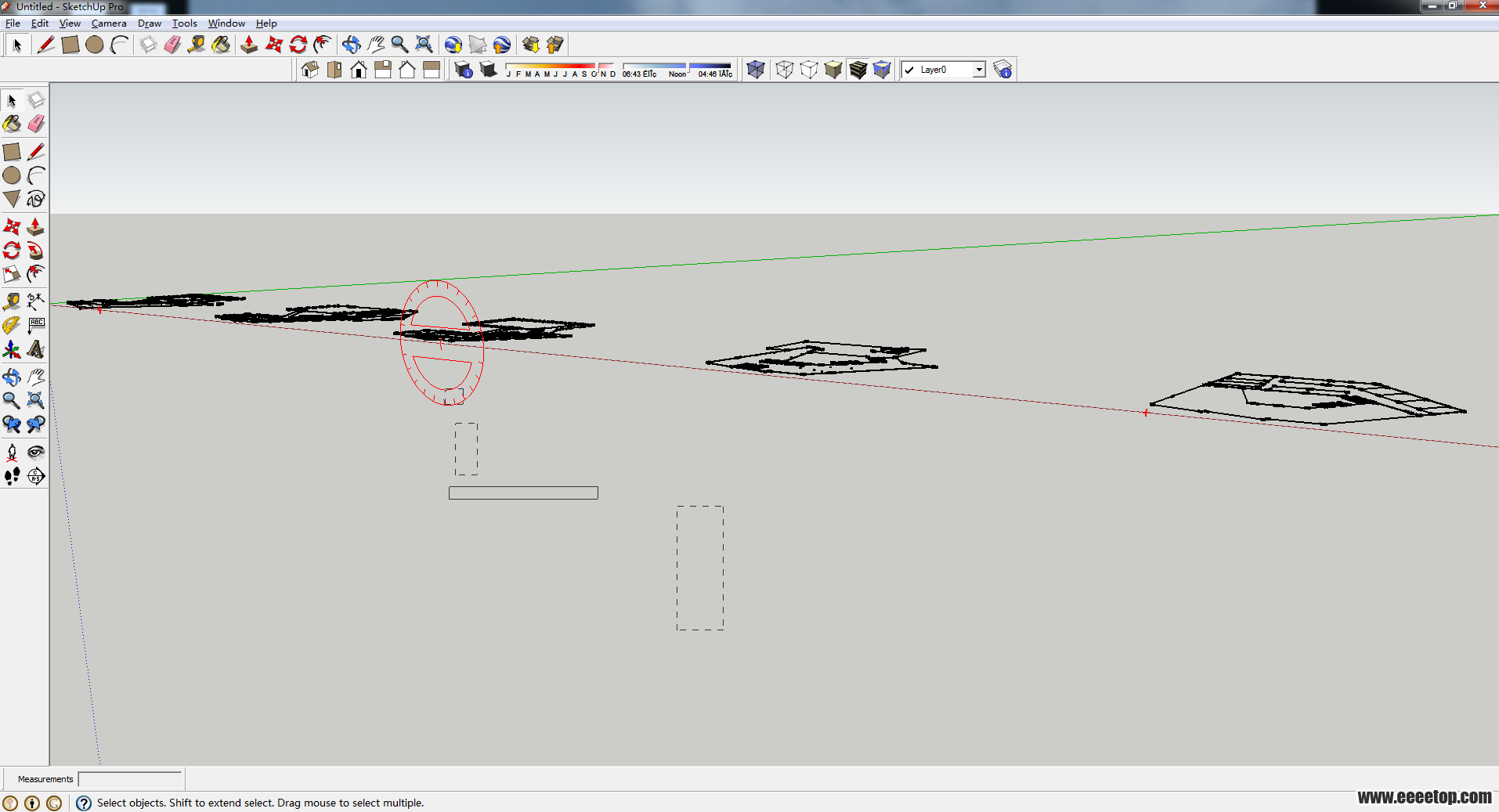
Task: Enable Shaded face style
Action: [x=833, y=70]
